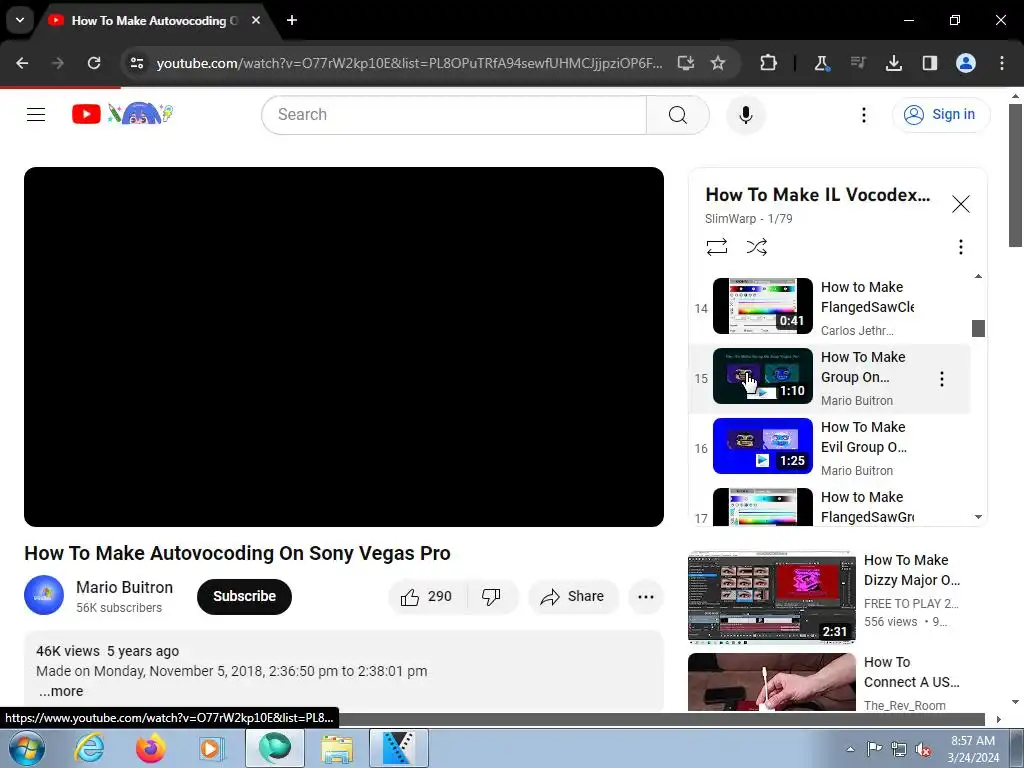Open Chrome Labs flask icon
Screen dimensions: 1024x768
click(821, 63)
